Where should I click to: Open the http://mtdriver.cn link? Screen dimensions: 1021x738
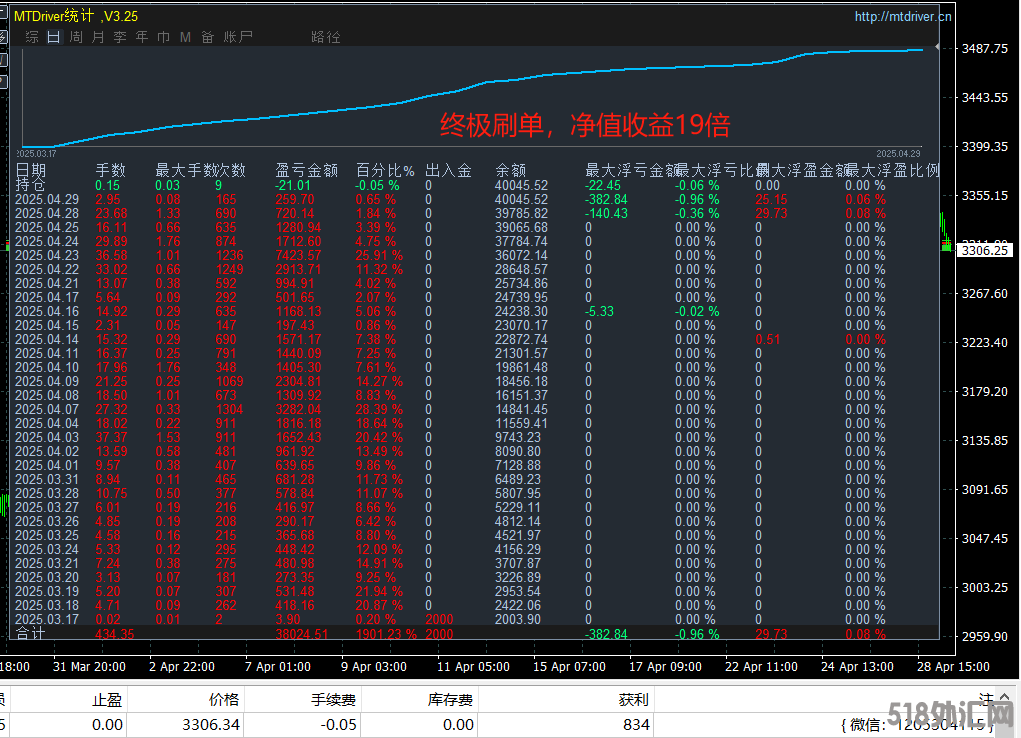click(903, 16)
